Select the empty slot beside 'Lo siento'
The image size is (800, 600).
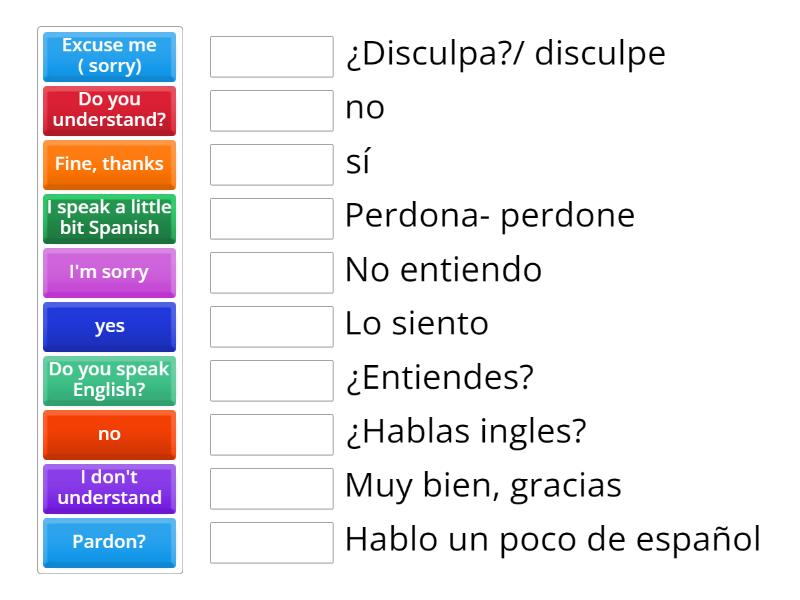point(271,326)
